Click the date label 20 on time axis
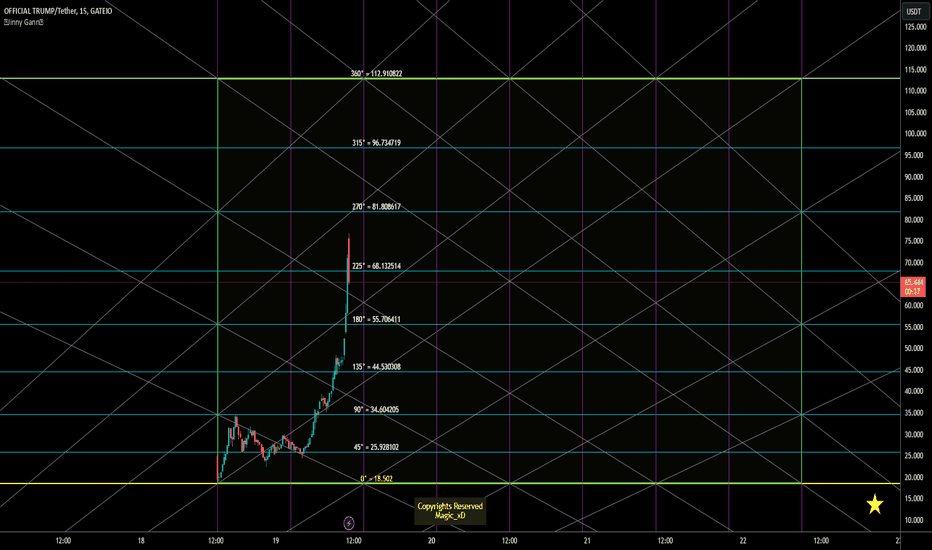932x550 pixels. [x=432, y=540]
